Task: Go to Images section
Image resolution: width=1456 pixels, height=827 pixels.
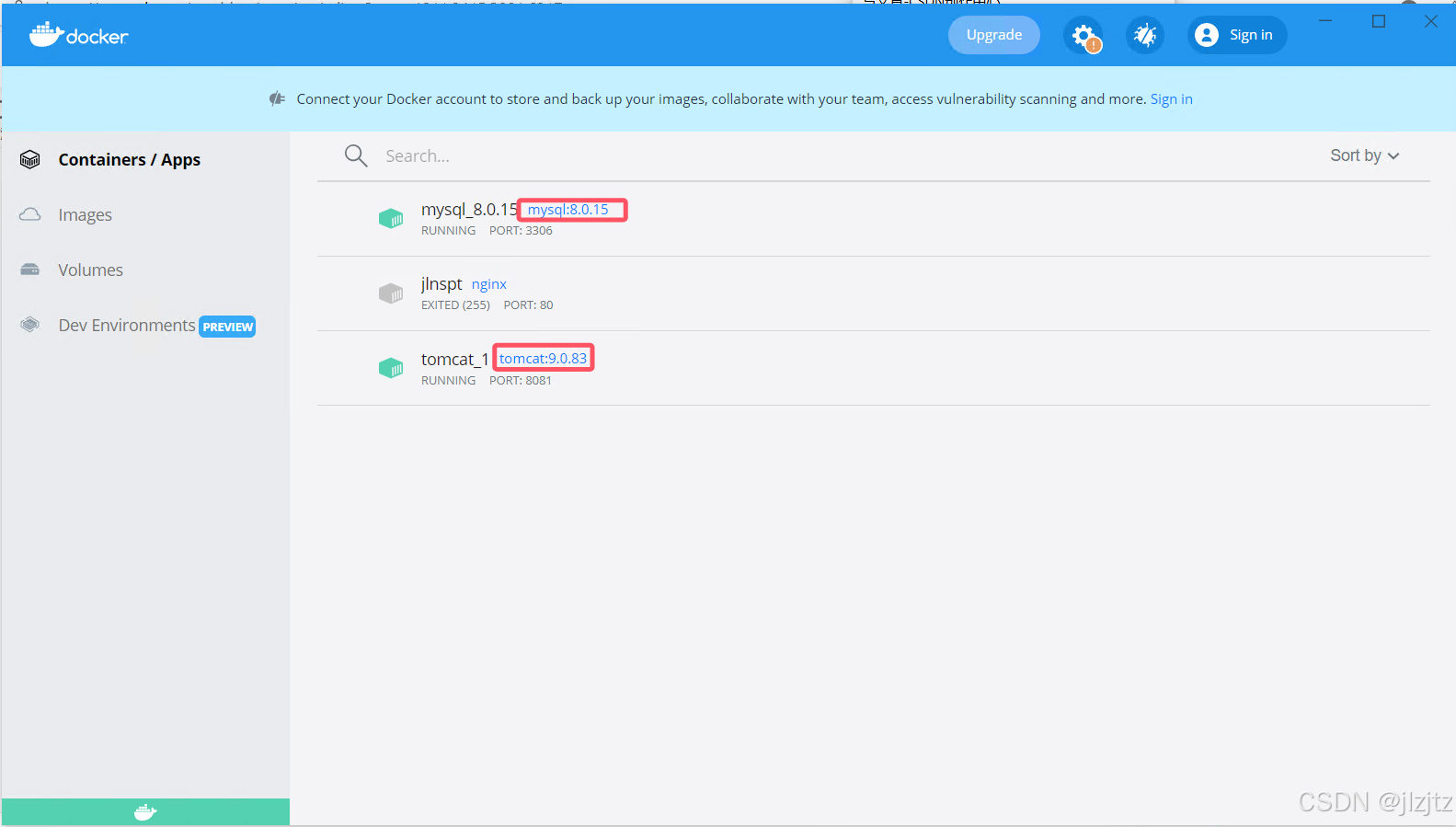Action: [85, 214]
